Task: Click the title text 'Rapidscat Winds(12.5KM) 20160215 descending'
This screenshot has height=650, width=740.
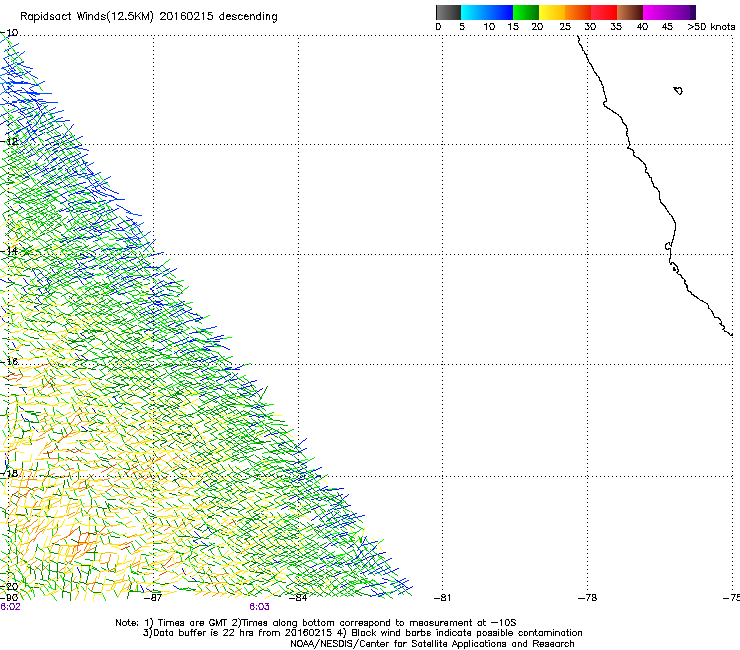Action: pyautogui.click(x=149, y=17)
